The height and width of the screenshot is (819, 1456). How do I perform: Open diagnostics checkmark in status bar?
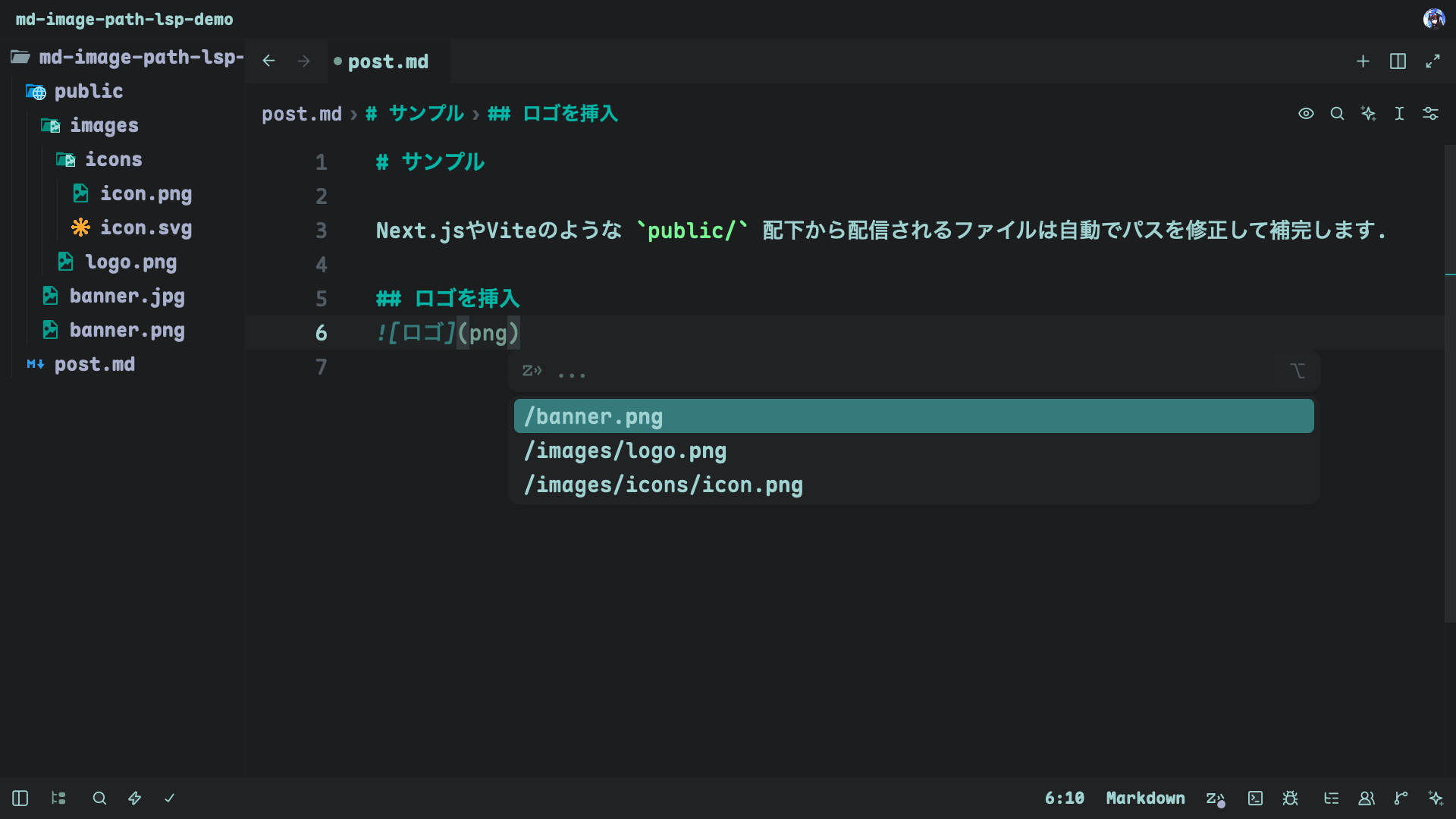click(x=169, y=798)
